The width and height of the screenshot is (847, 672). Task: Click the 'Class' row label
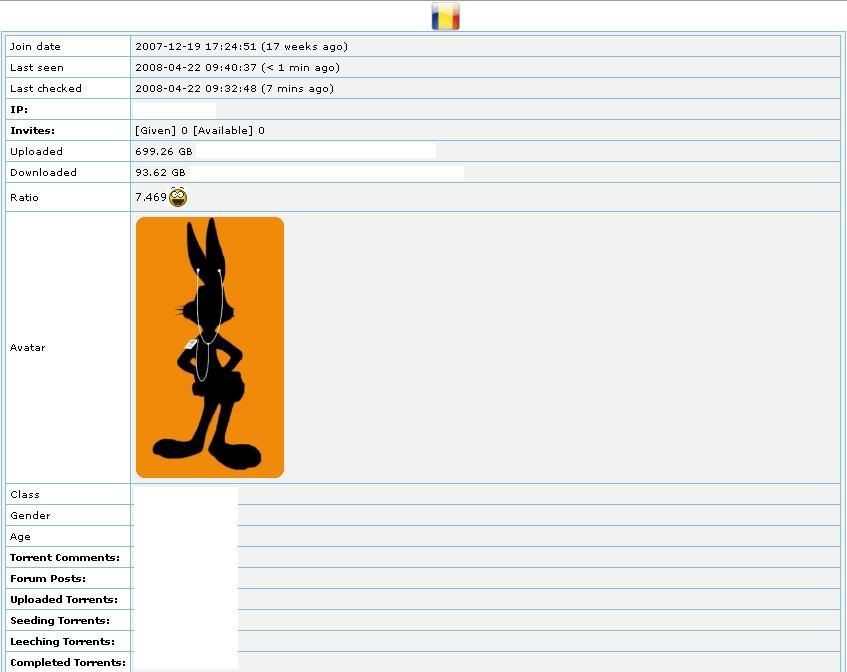[25, 495]
